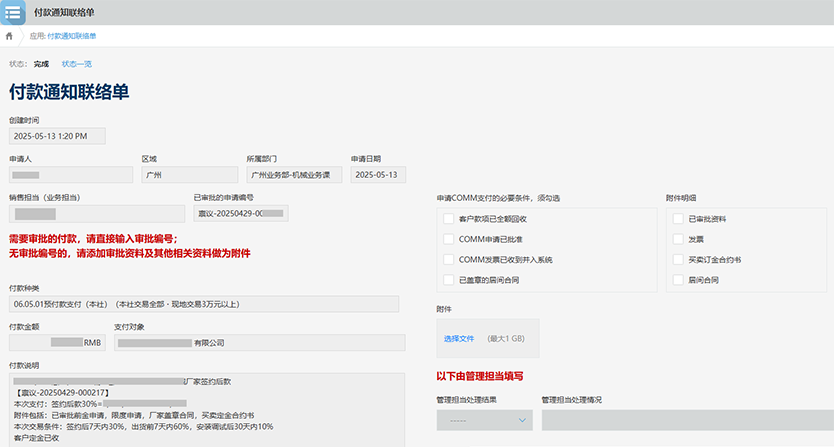Click the 付款种类 field

click(203, 304)
